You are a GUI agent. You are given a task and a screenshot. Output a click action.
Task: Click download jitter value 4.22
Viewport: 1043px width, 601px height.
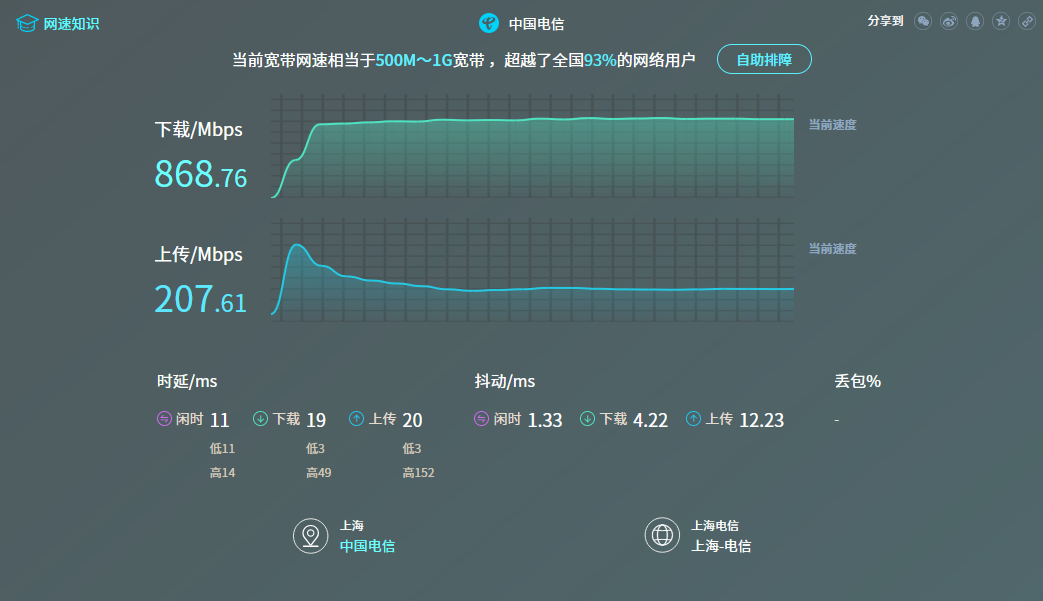(651, 420)
